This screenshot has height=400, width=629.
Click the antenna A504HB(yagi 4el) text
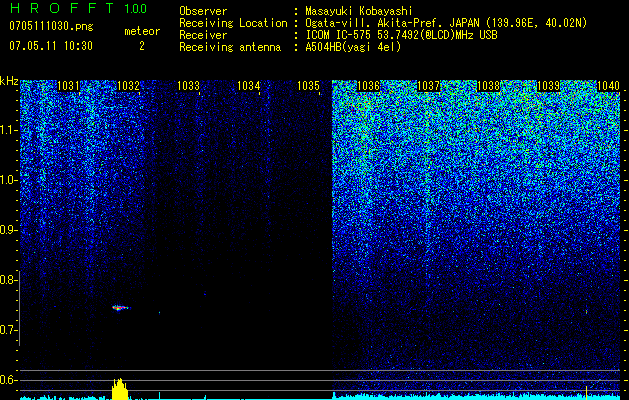click(x=353, y=47)
